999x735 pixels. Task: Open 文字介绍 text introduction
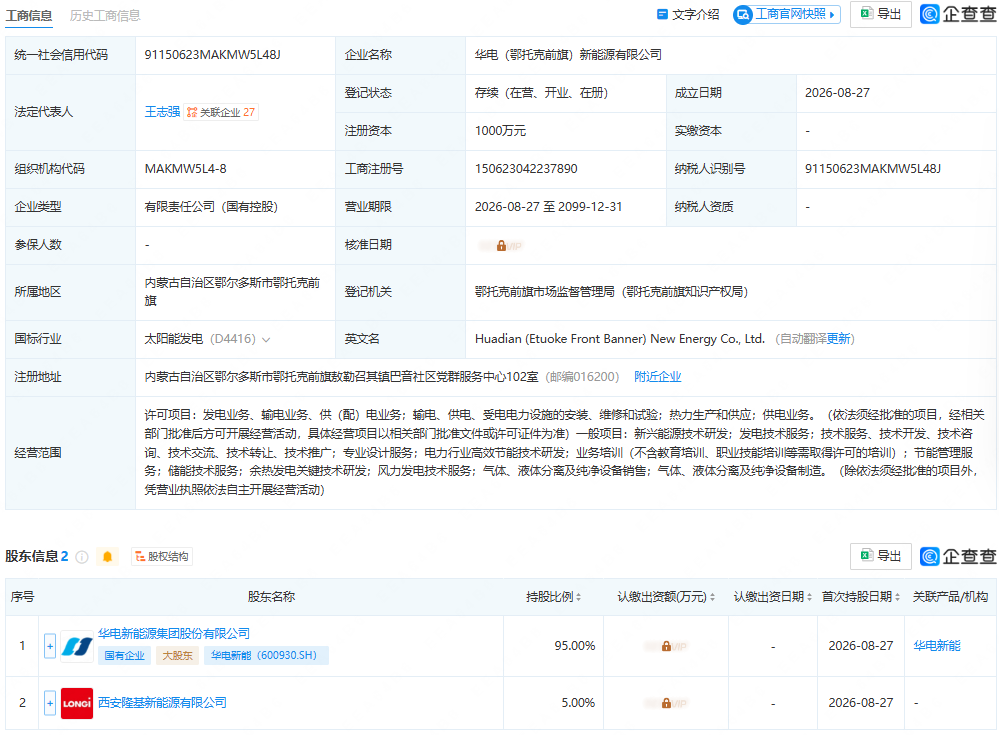point(688,14)
